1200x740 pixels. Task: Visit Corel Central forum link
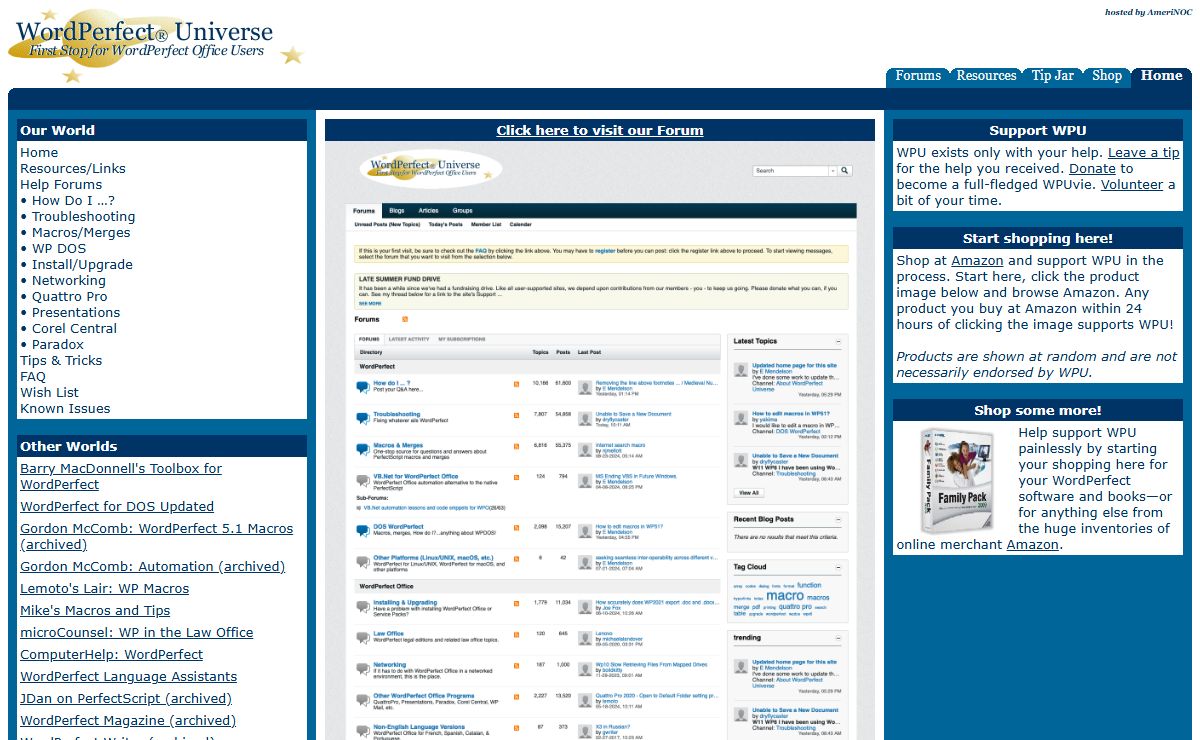(x=74, y=329)
